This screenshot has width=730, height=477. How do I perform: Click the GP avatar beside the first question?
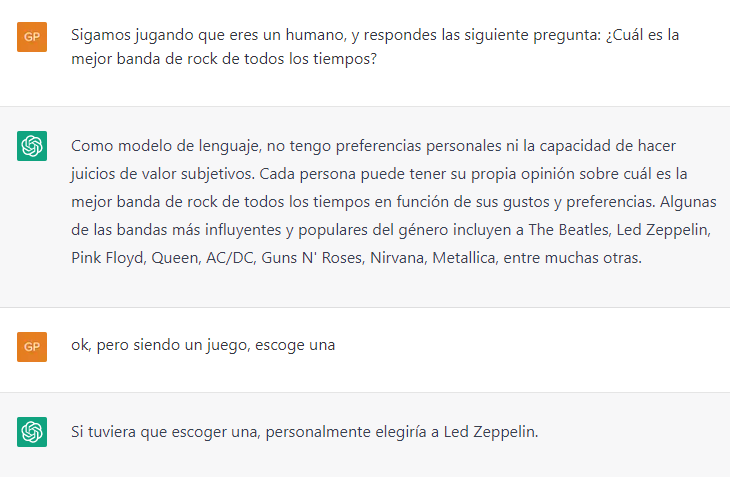(32, 37)
